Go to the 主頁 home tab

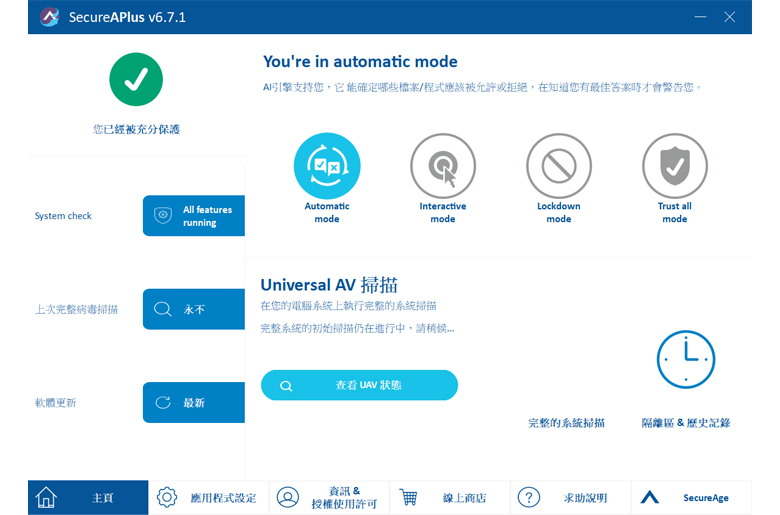[x=88, y=498]
